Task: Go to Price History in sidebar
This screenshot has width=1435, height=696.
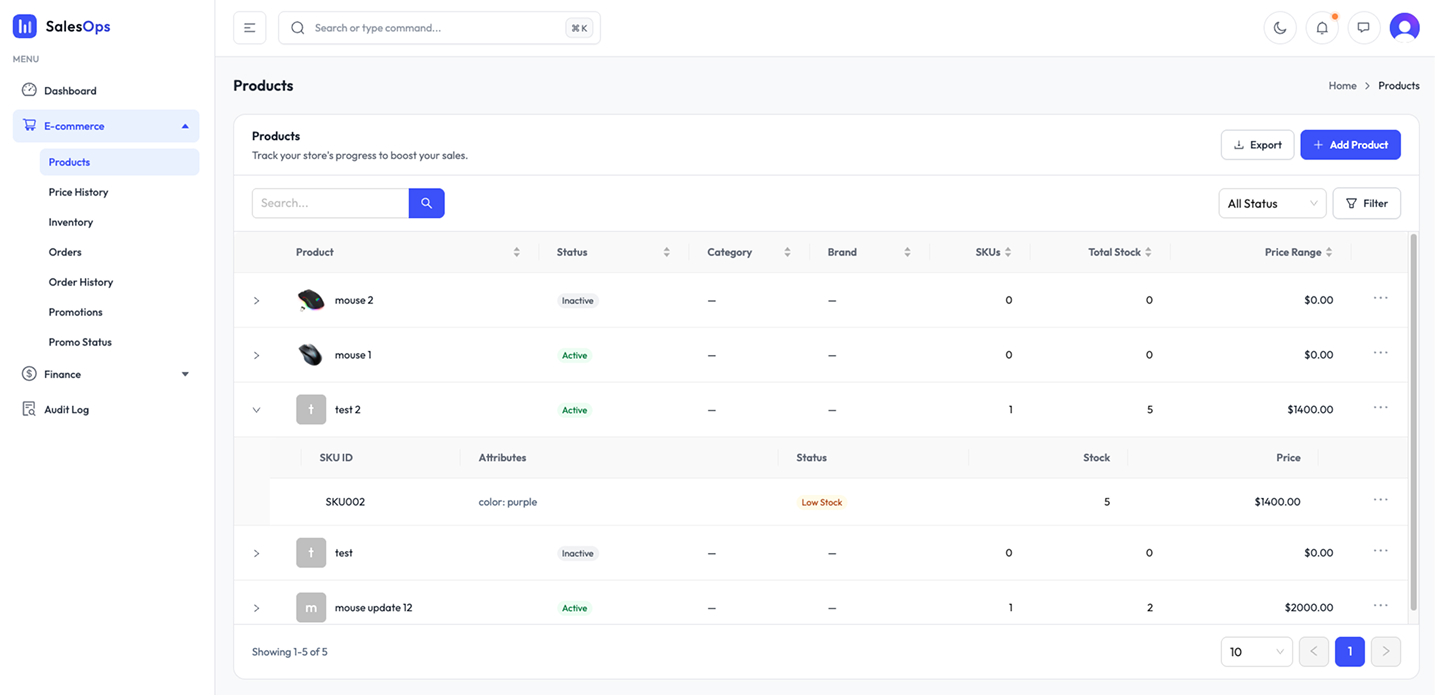Action: click(78, 192)
